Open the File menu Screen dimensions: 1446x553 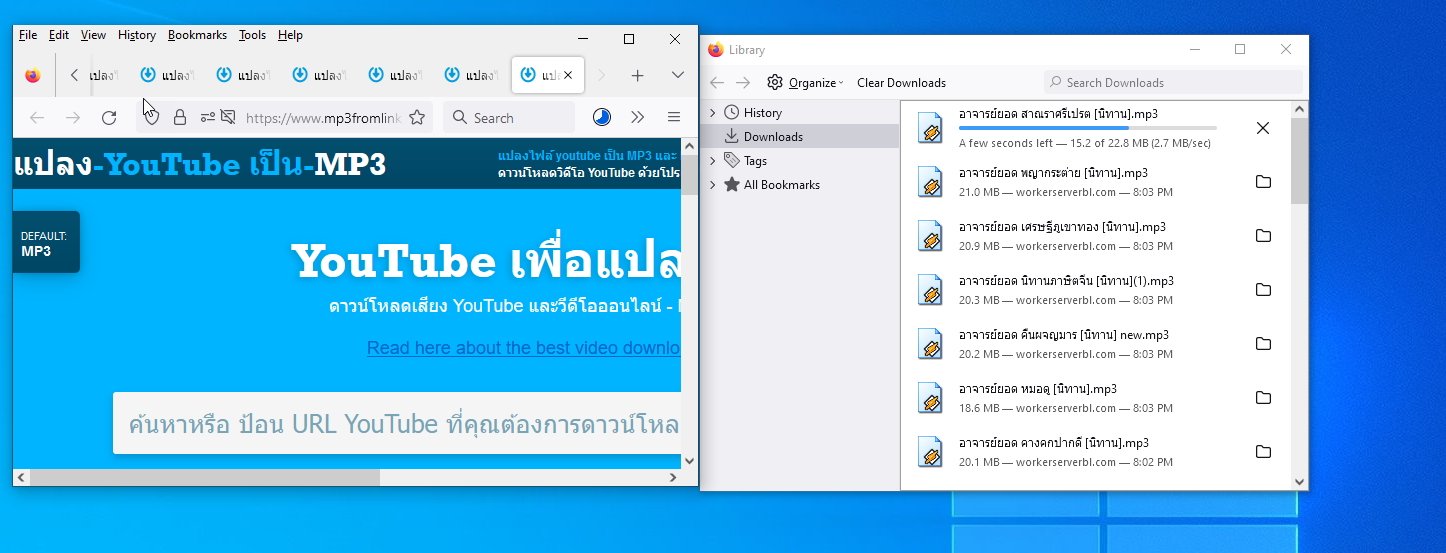coord(28,35)
